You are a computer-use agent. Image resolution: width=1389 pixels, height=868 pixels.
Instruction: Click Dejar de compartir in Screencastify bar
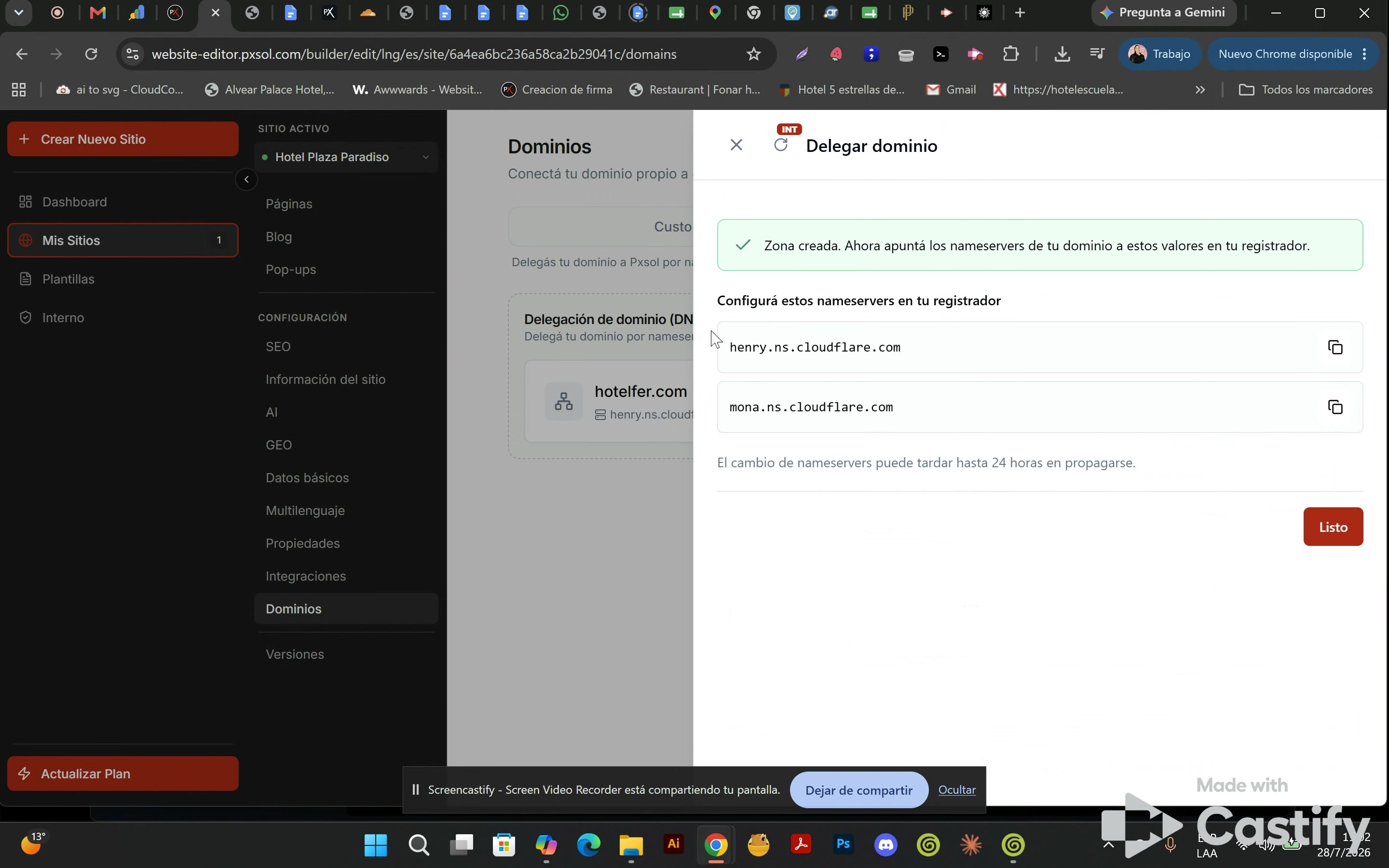tap(858, 790)
